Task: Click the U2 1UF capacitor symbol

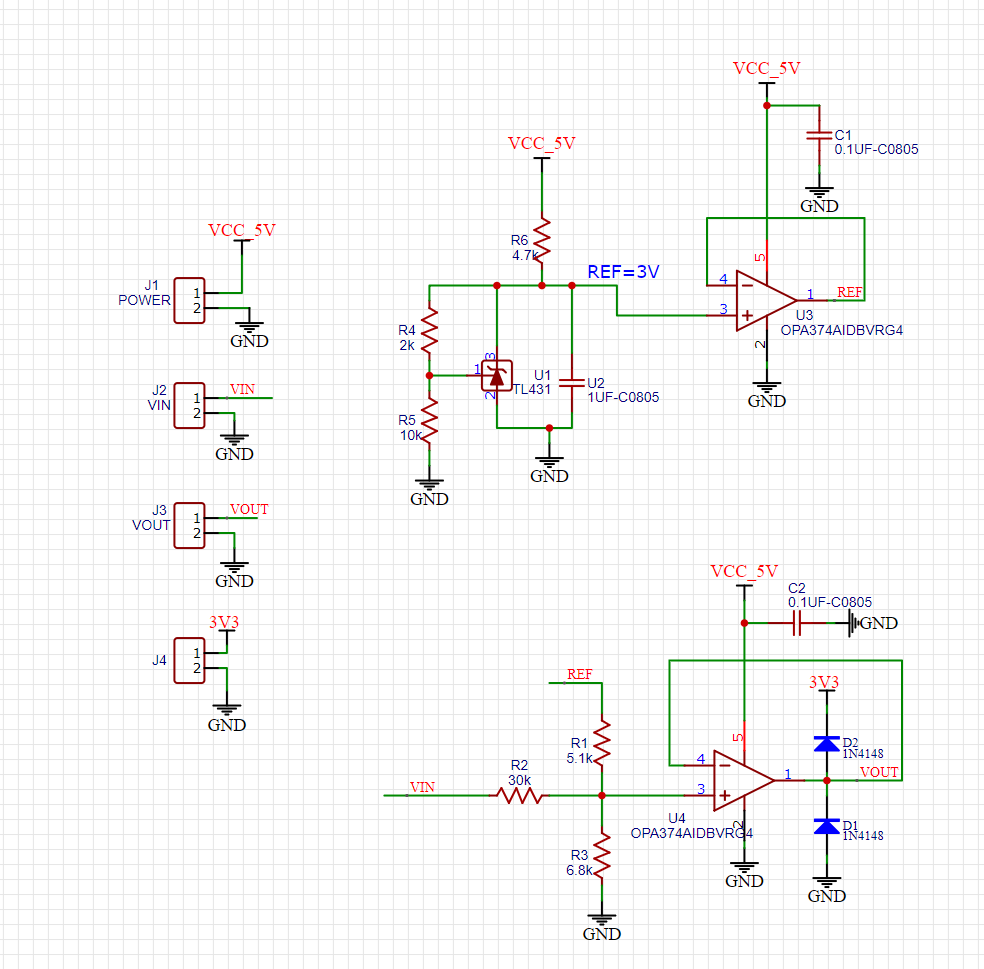Action: [572, 383]
